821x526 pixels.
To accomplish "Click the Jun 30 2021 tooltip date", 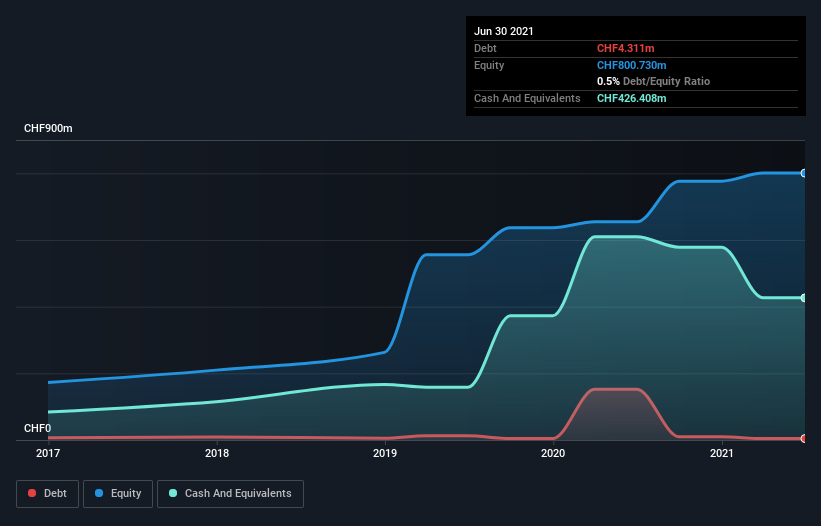I will [504, 31].
